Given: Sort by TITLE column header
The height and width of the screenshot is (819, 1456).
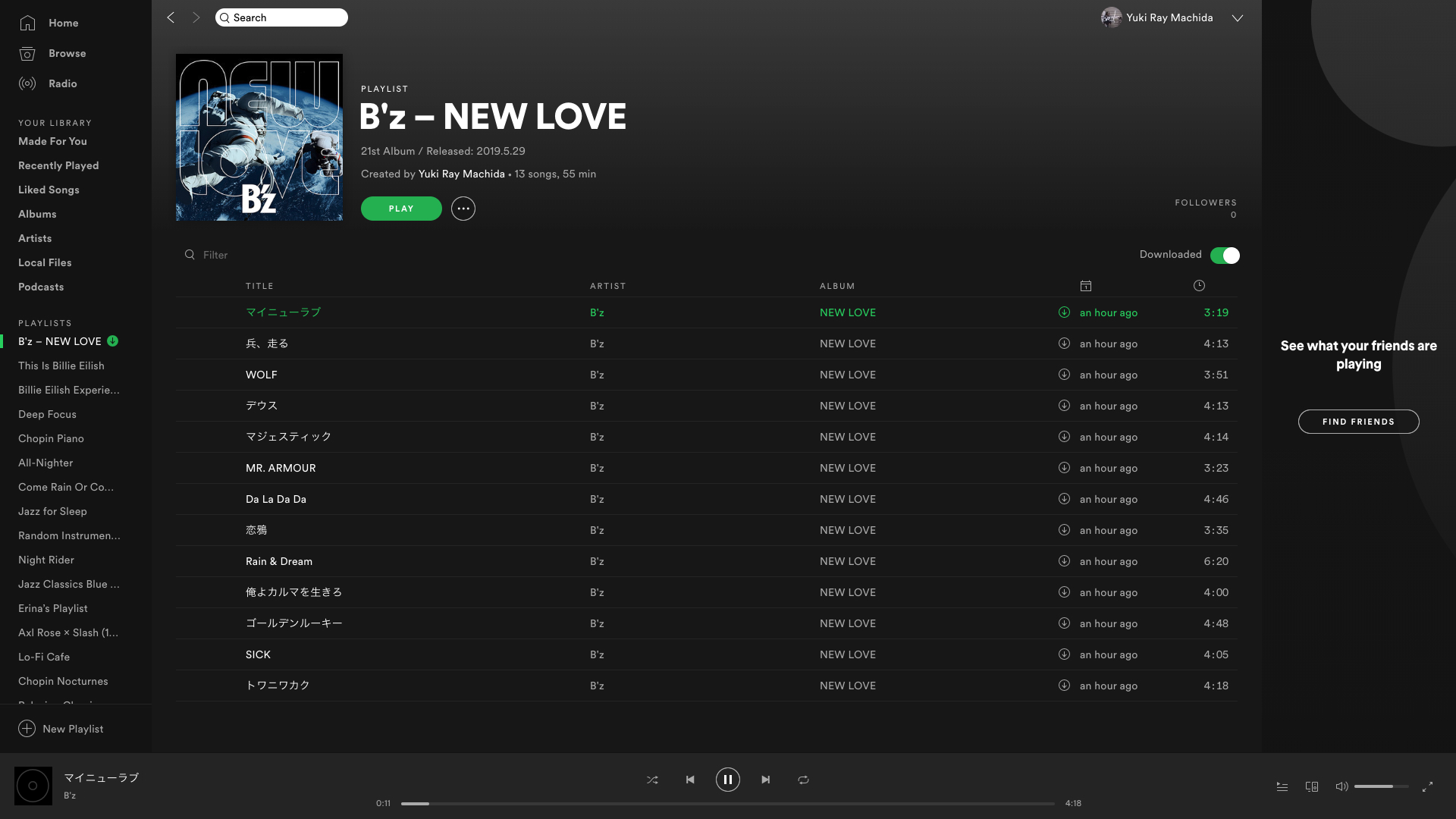Looking at the screenshot, I should click(x=259, y=286).
